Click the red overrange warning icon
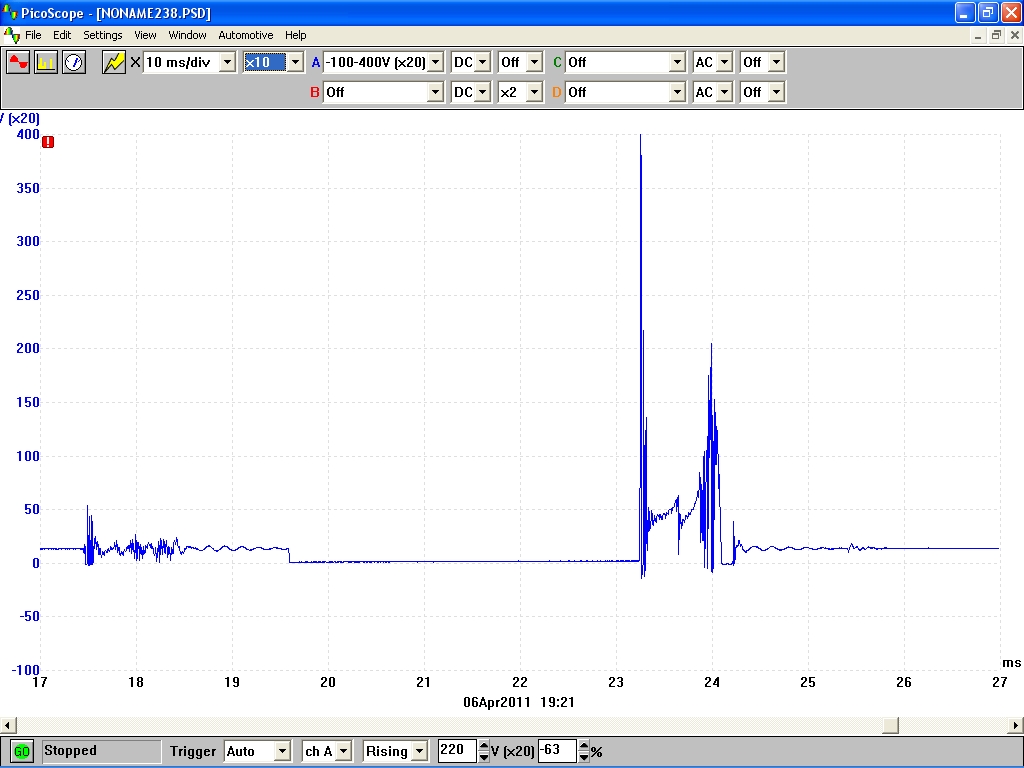This screenshot has height=768, width=1024. point(48,142)
